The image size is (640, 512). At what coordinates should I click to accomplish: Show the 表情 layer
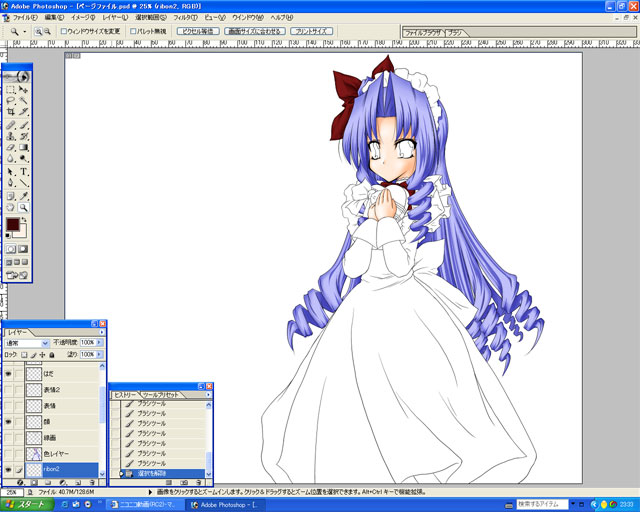click(x=8, y=405)
